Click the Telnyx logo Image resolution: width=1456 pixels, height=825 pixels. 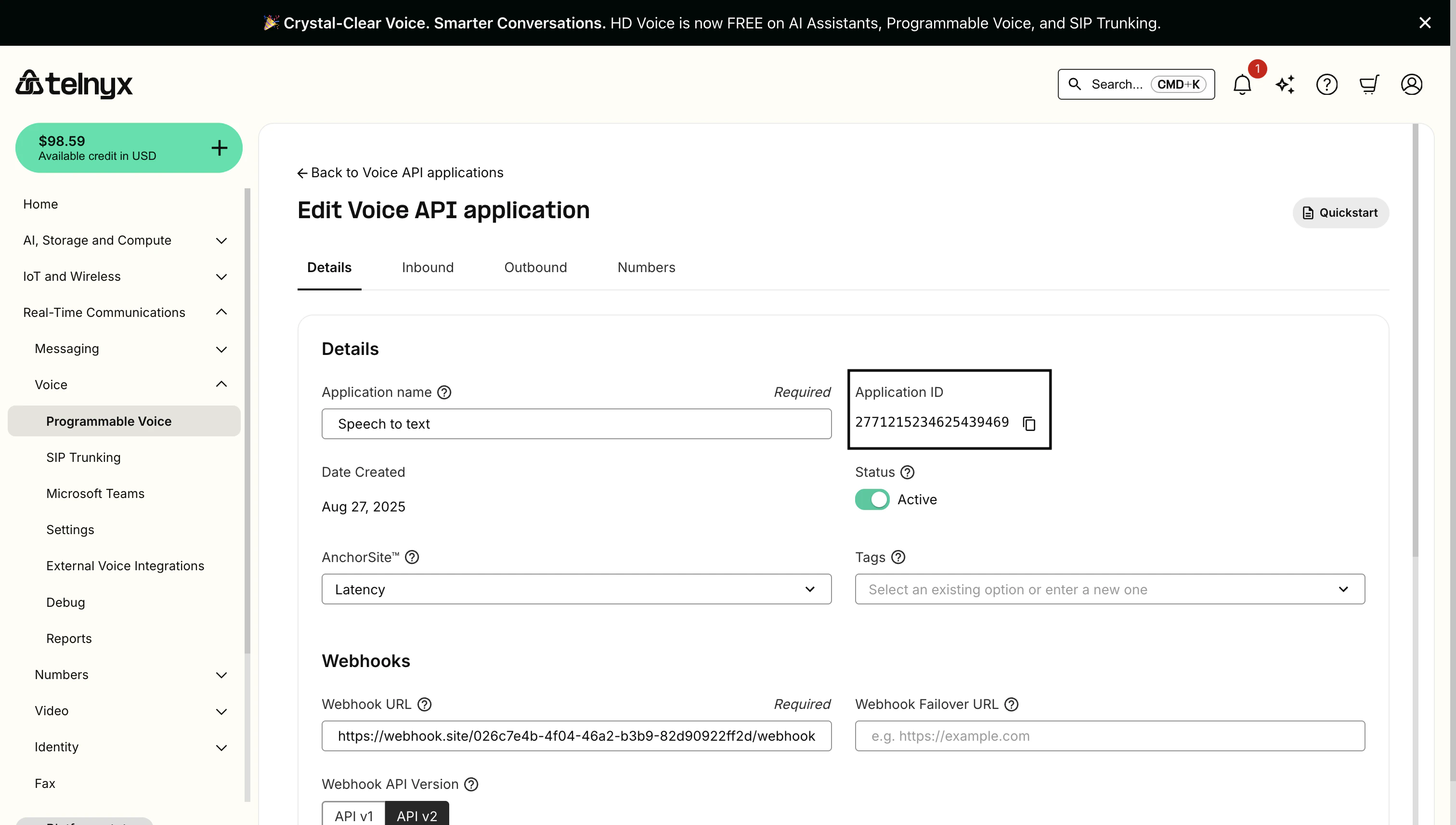pyautogui.click(x=74, y=84)
